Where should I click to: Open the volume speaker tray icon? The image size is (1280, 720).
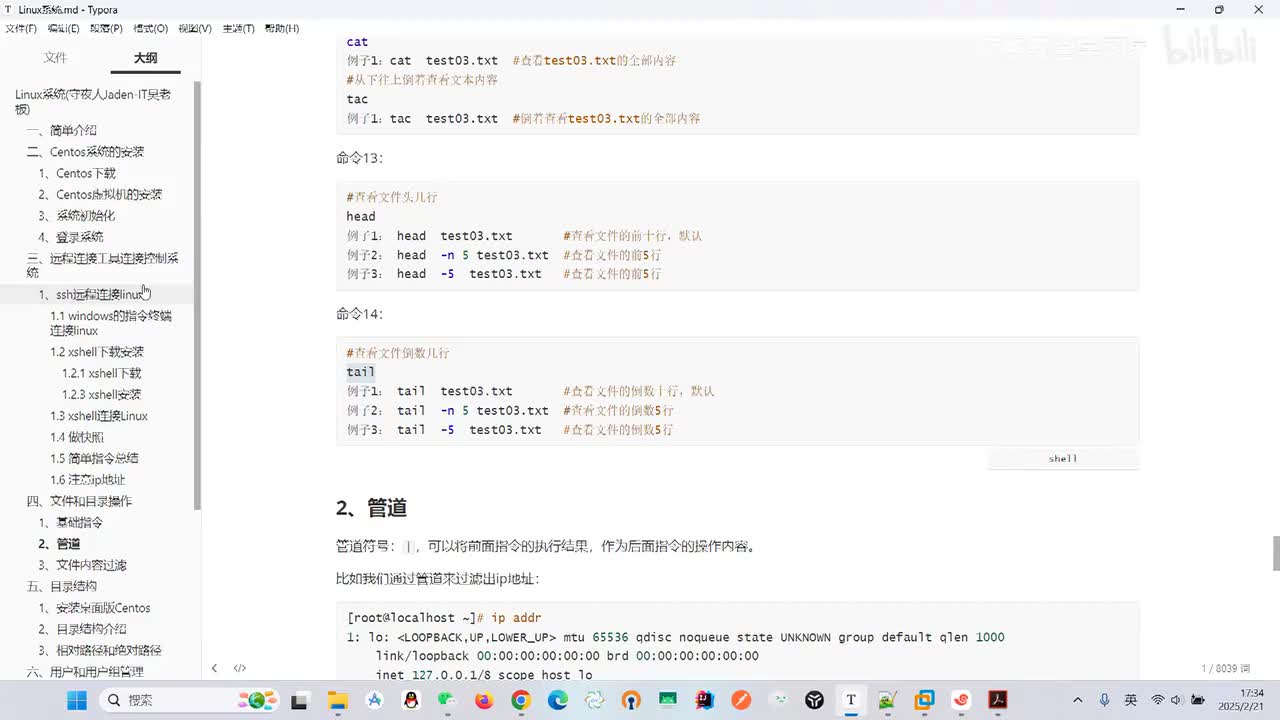(x=1176, y=700)
